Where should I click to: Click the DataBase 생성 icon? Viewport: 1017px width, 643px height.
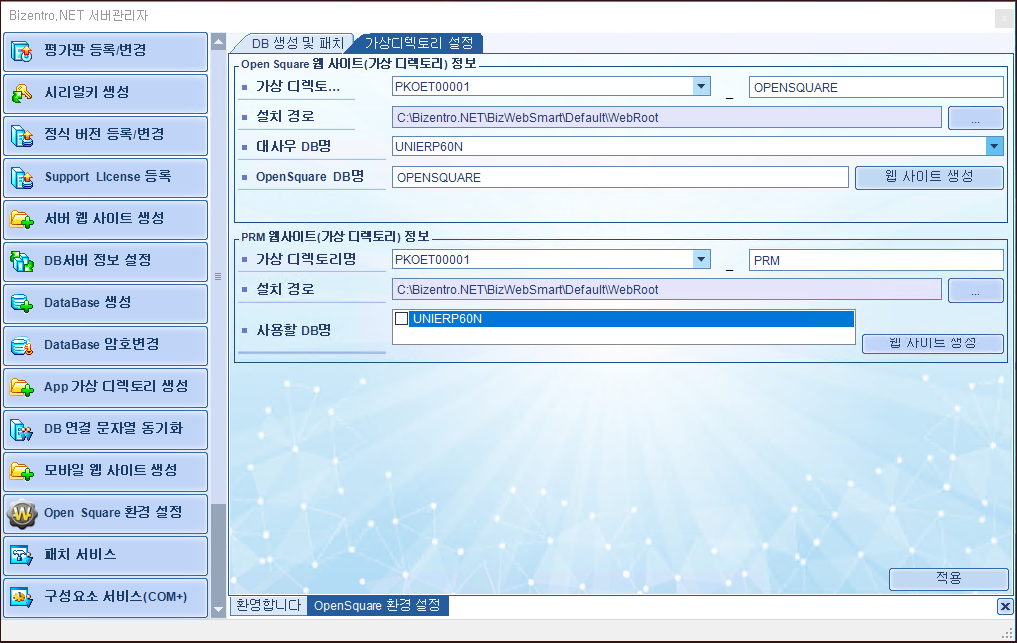[x=22, y=303]
